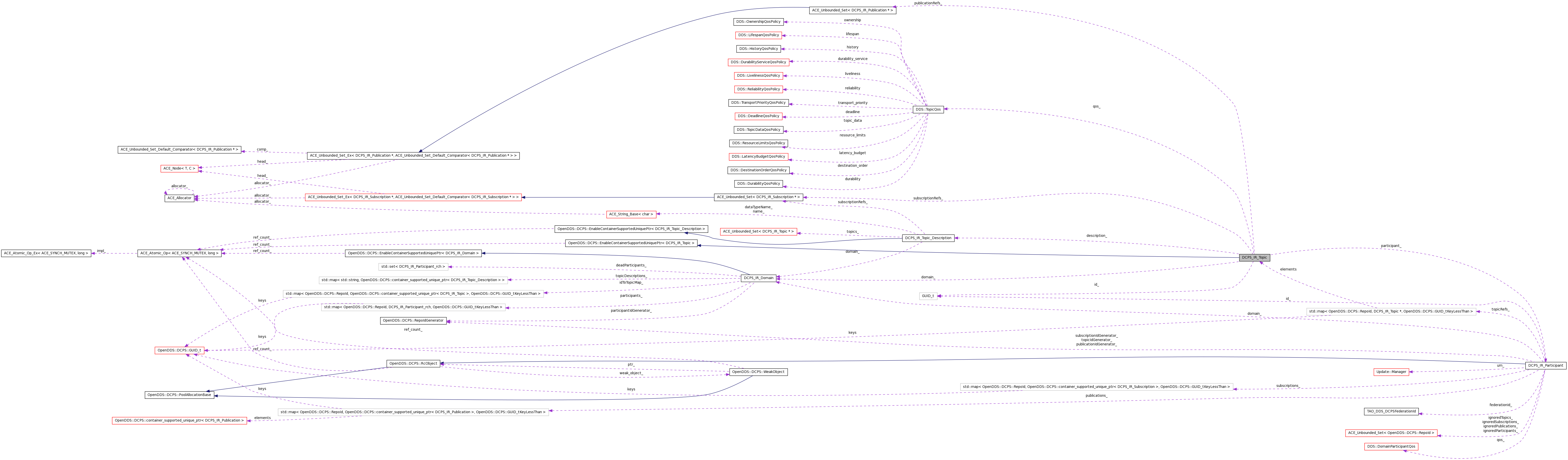
Task: Click OpenDDS::DCPS::RepoIdGenerator node
Action: [413, 321]
